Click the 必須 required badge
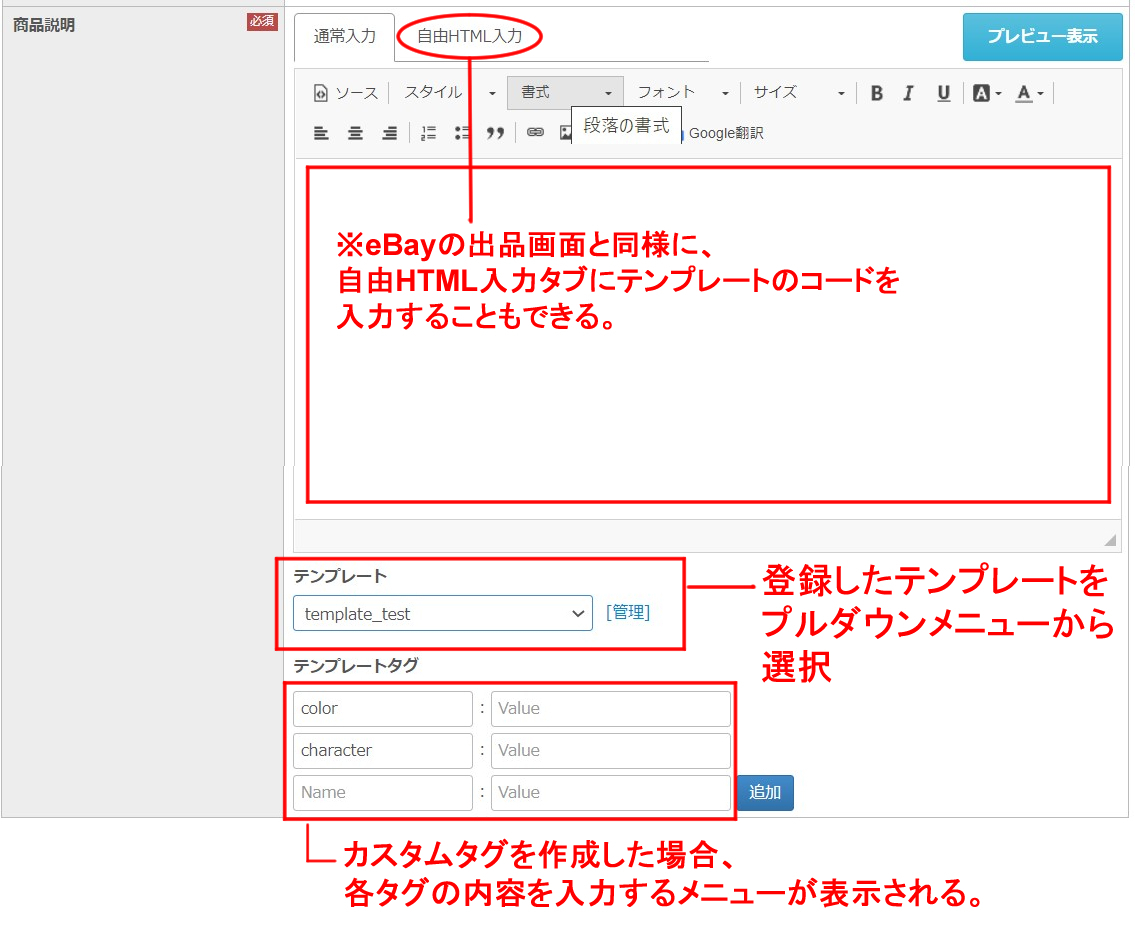1135x930 pixels. click(x=262, y=22)
